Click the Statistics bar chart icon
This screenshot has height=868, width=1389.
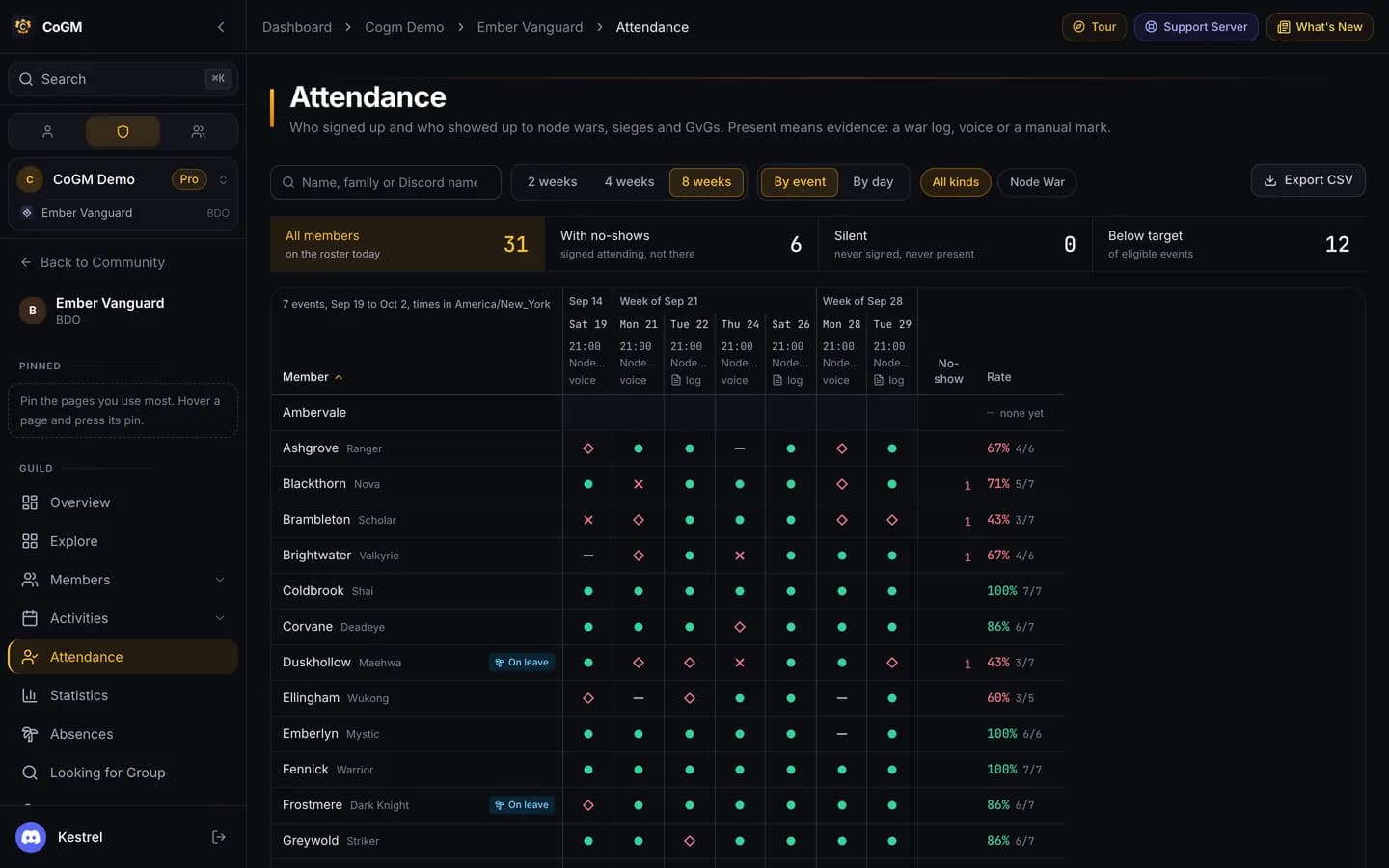30,695
